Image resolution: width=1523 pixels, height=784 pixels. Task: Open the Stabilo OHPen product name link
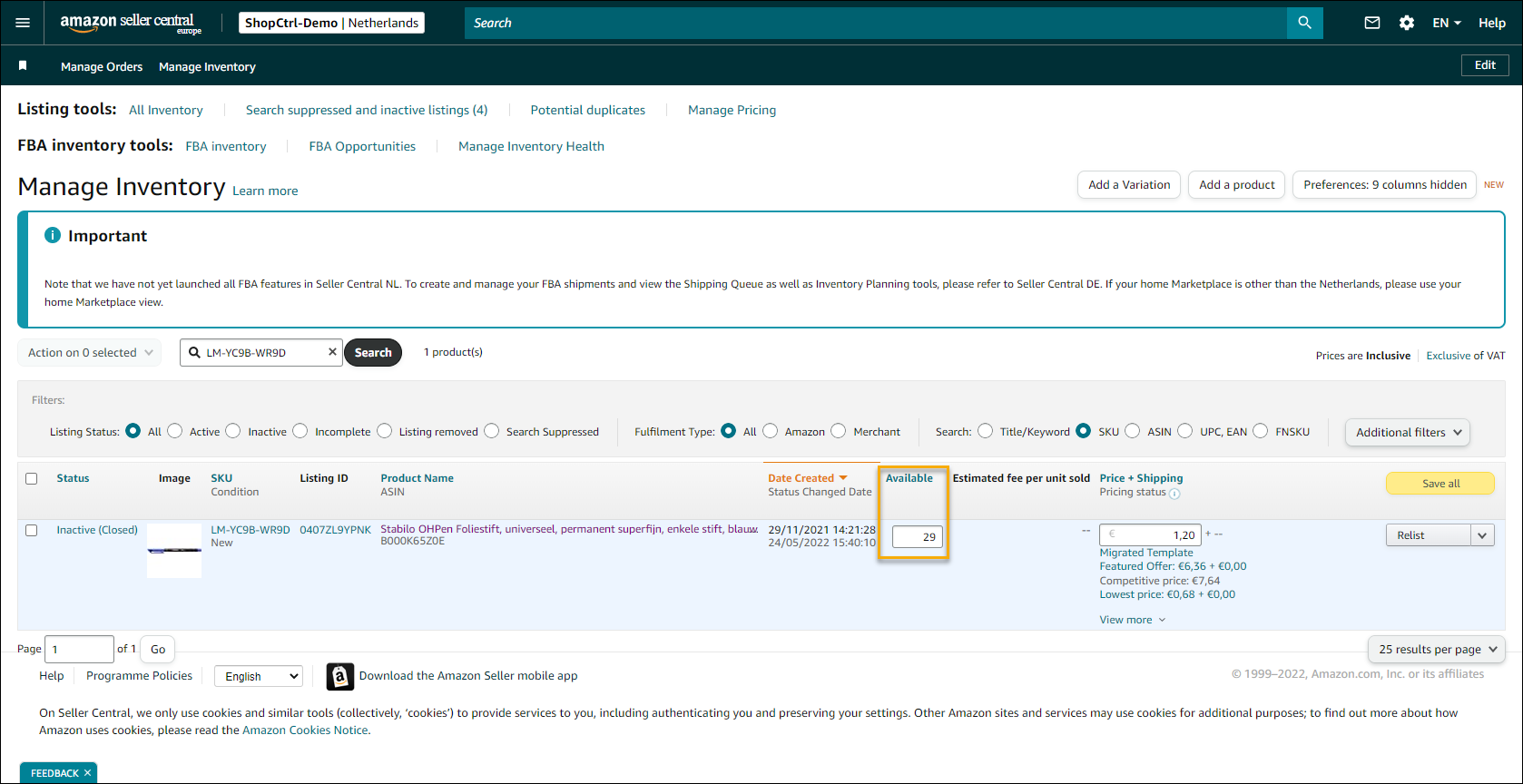[x=569, y=529]
